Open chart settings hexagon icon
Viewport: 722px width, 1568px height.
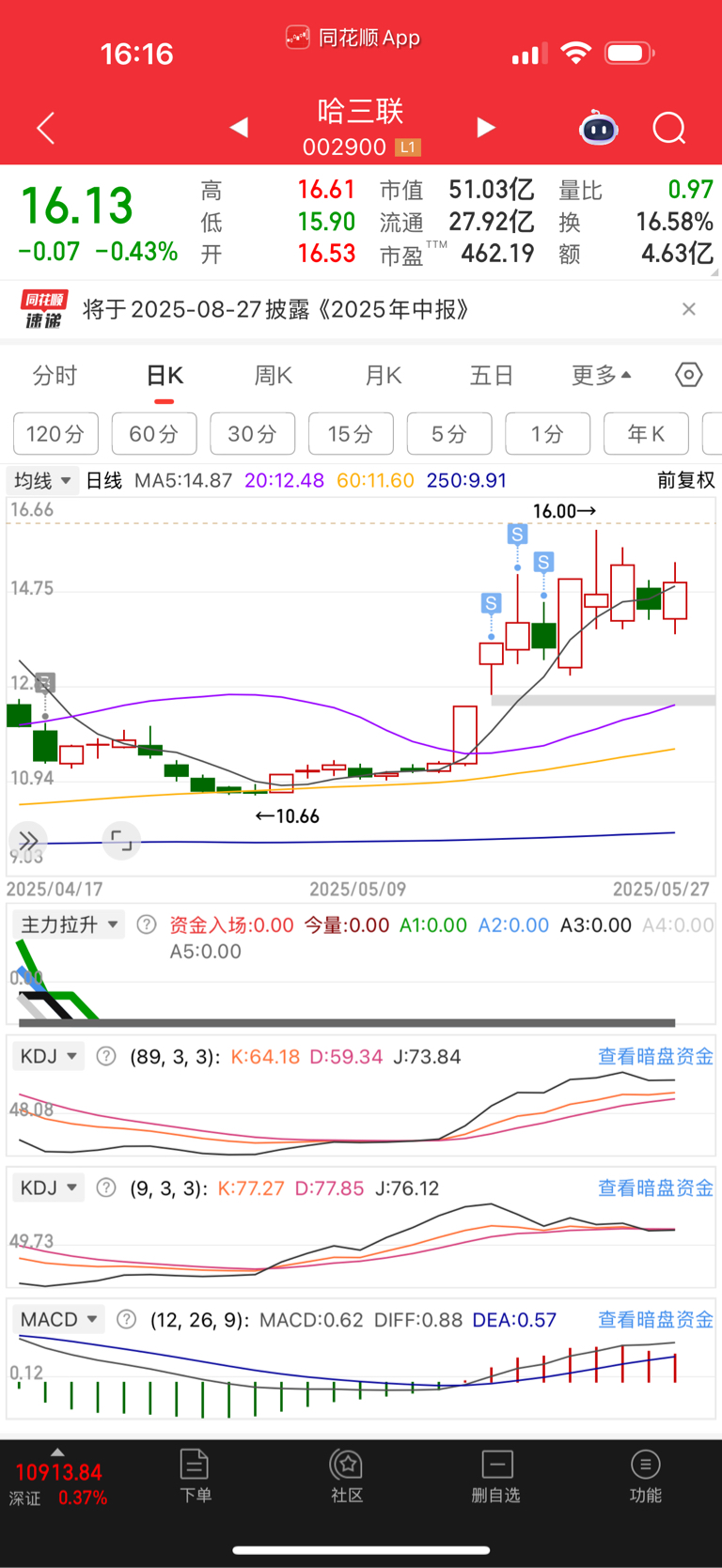(689, 375)
